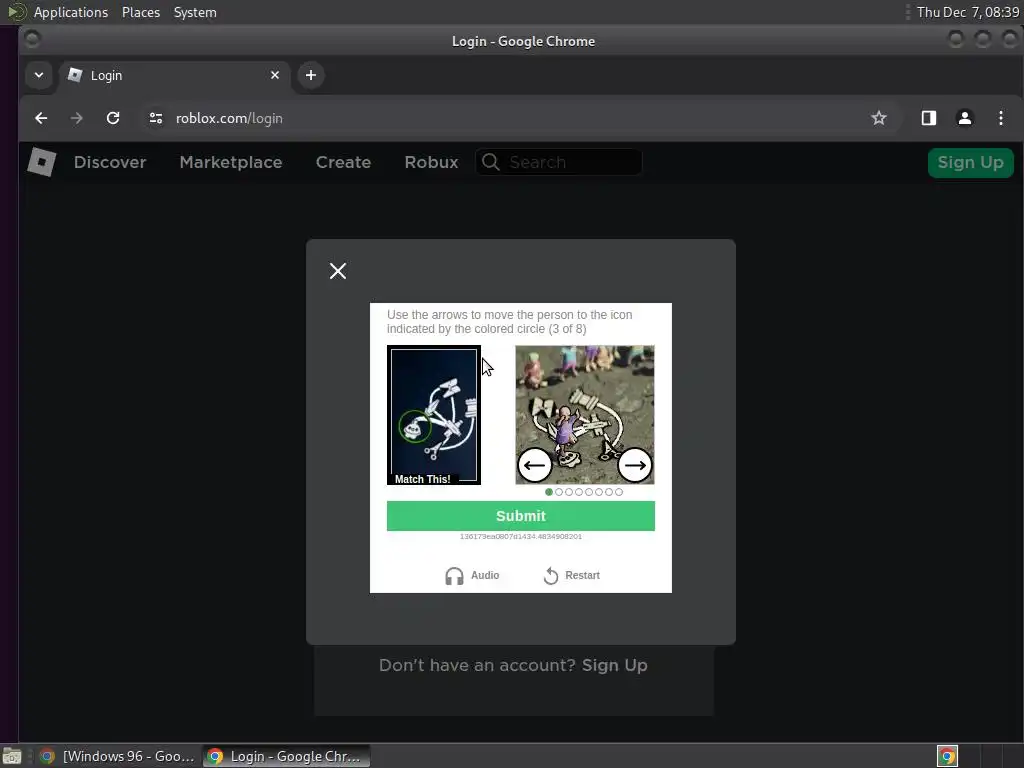Bookmark this page with star

879,118
